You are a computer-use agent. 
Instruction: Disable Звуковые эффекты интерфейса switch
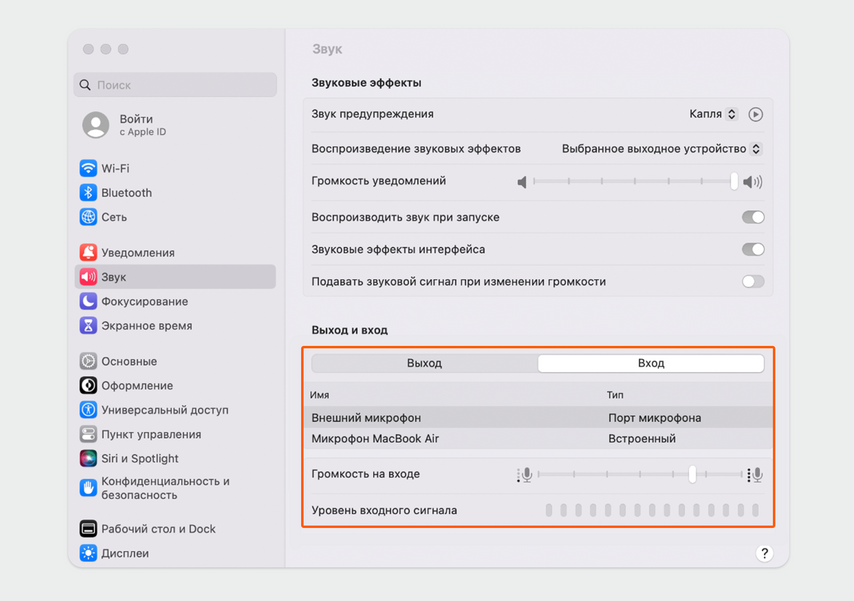[x=752, y=249]
